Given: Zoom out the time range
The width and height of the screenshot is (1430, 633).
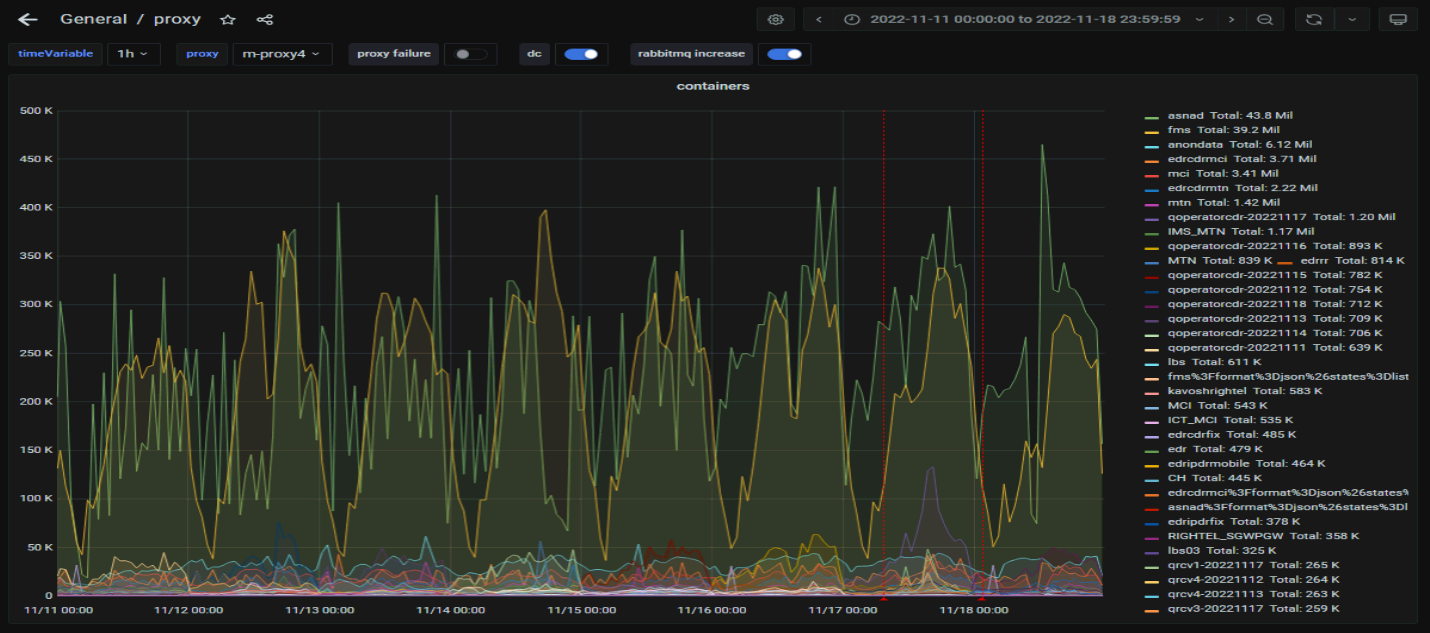Looking at the screenshot, I should click(1265, 20).
